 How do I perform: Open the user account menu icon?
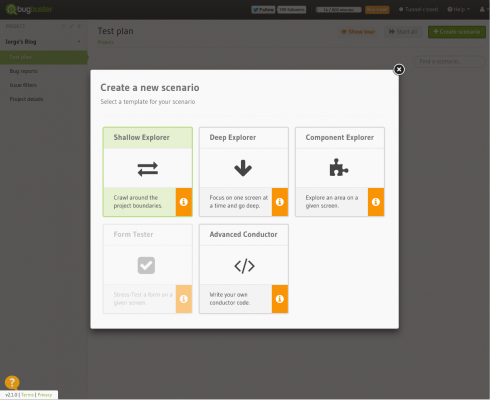pyautogui.click(x=482, y=9)
